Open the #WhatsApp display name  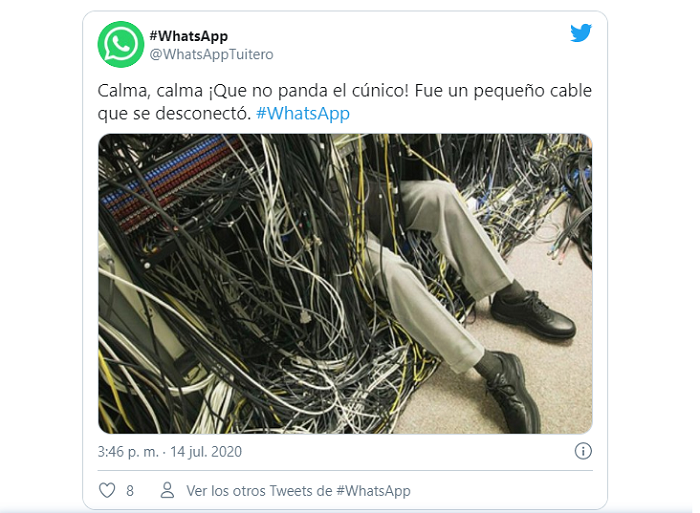[x=188, y=36]
